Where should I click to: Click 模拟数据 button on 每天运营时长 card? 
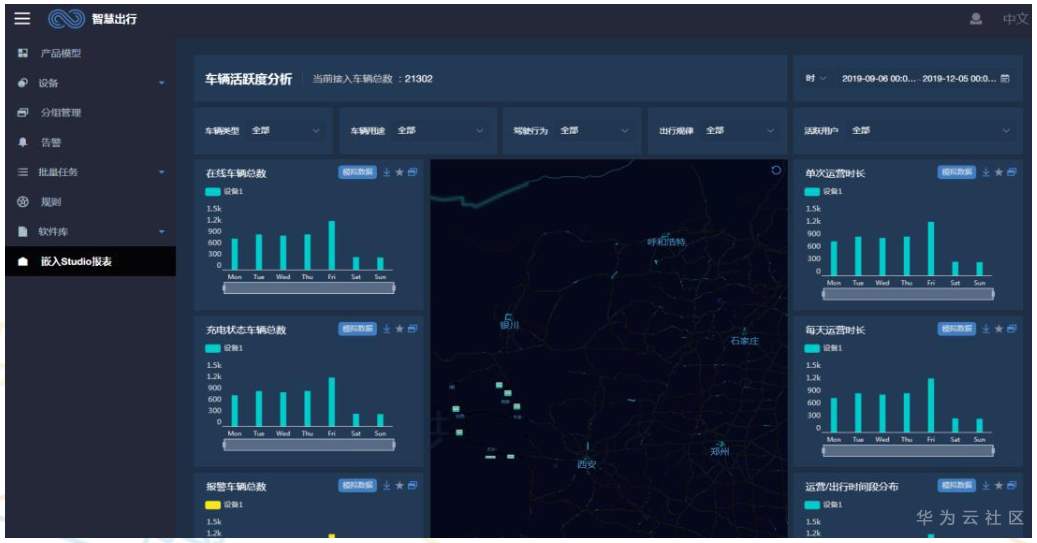pos(957,329)
